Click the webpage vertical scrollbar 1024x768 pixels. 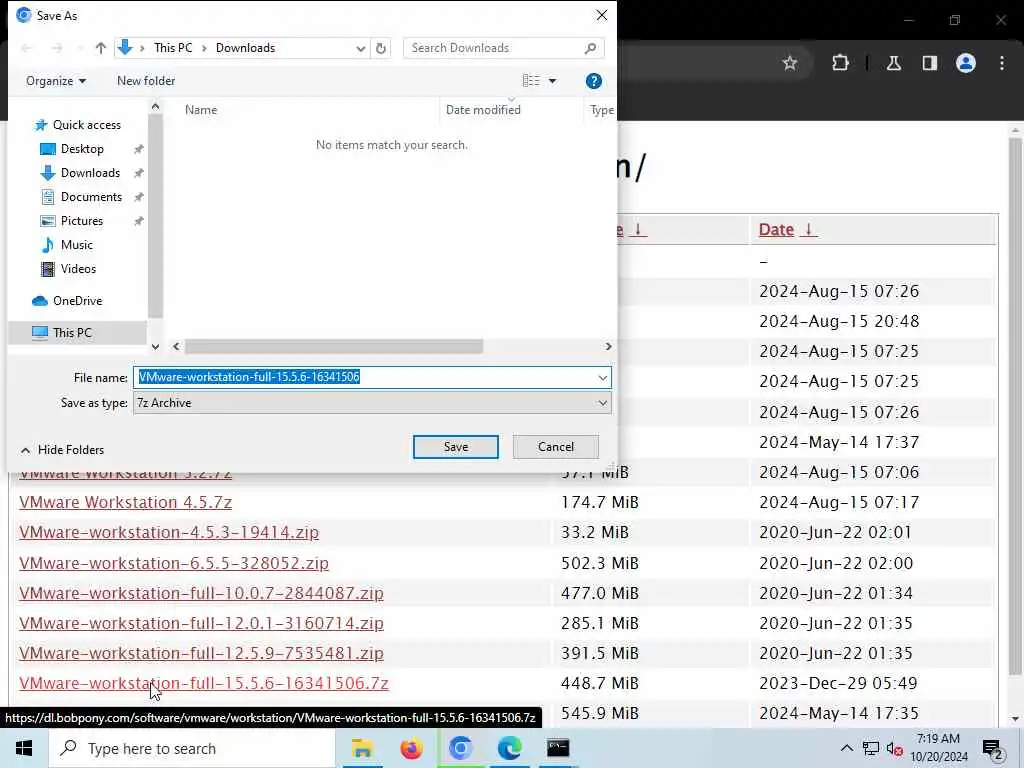[x=1015, y=405]
